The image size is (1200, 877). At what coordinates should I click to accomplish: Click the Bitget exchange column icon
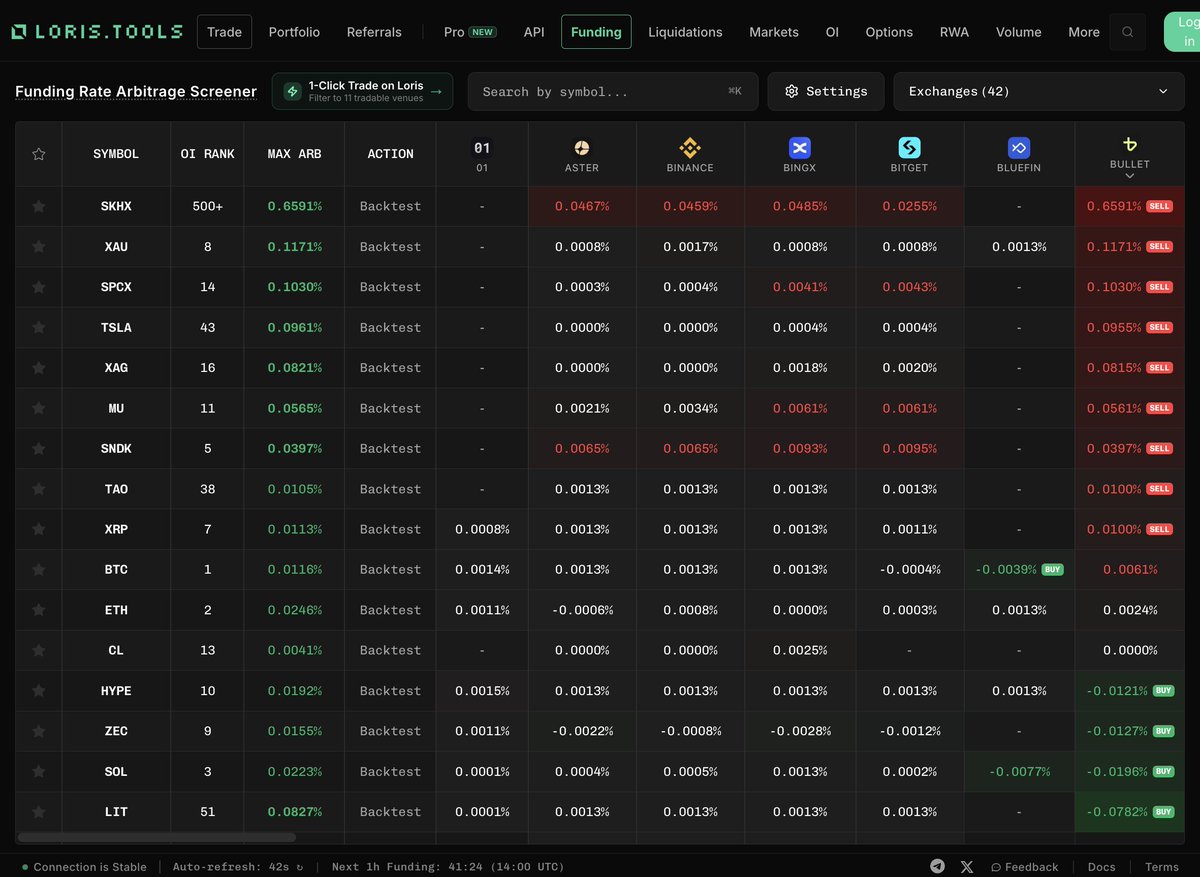click(909, 148)
